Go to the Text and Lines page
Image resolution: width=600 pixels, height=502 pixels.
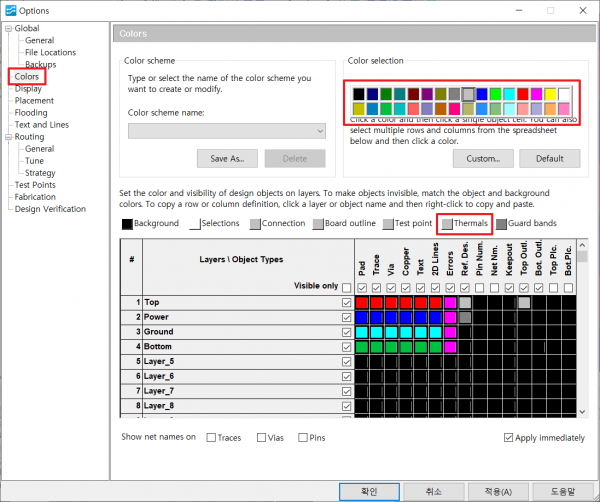tap(42, 124)
